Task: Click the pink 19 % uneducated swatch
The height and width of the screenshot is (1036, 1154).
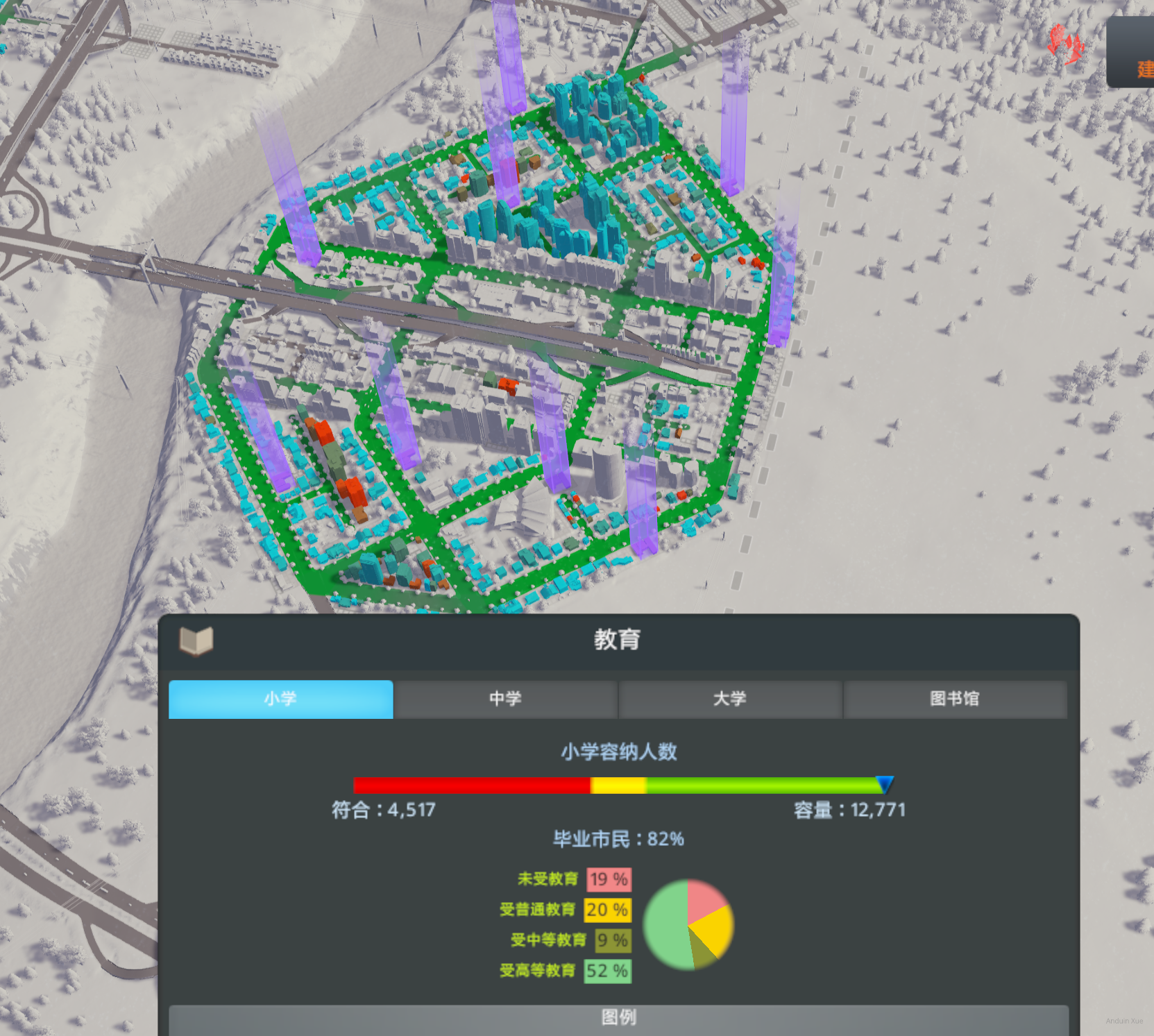Action: (609, 879)
